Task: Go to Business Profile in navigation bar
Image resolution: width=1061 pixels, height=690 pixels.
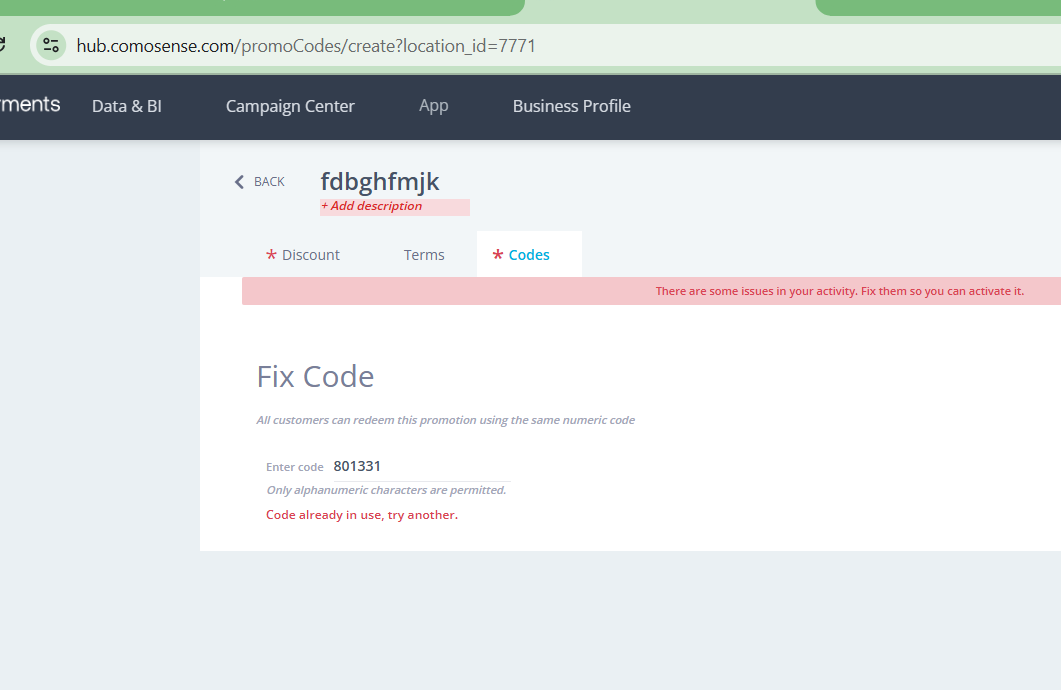Action: (571, 106)
